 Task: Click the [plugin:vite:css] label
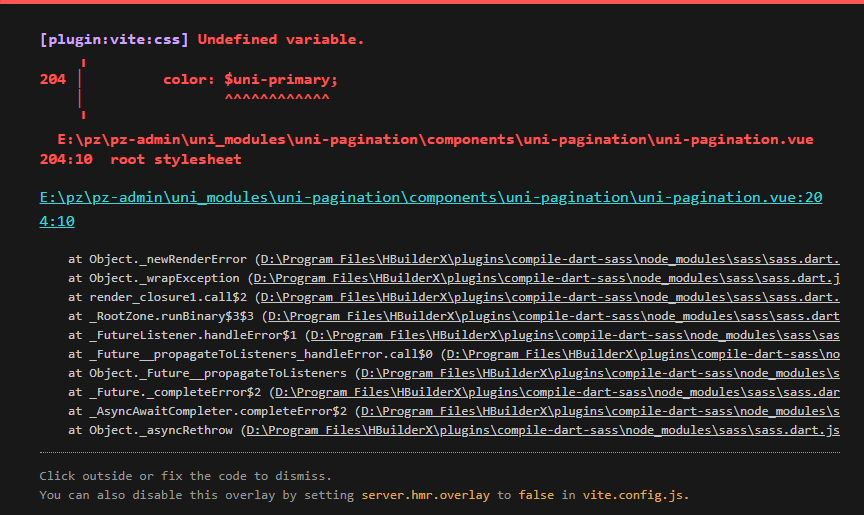(x=114, y=40)
